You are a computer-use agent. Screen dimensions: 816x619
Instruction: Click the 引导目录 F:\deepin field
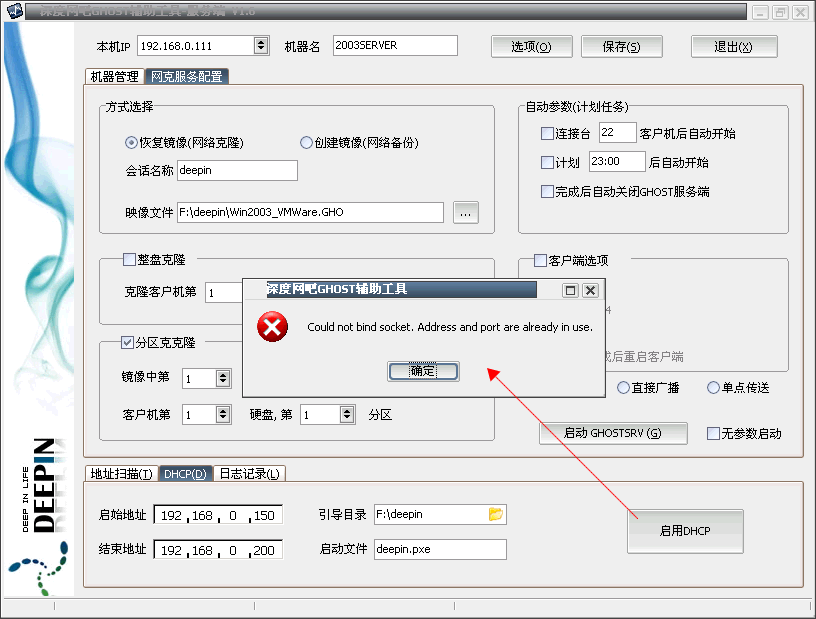point(440,514)
